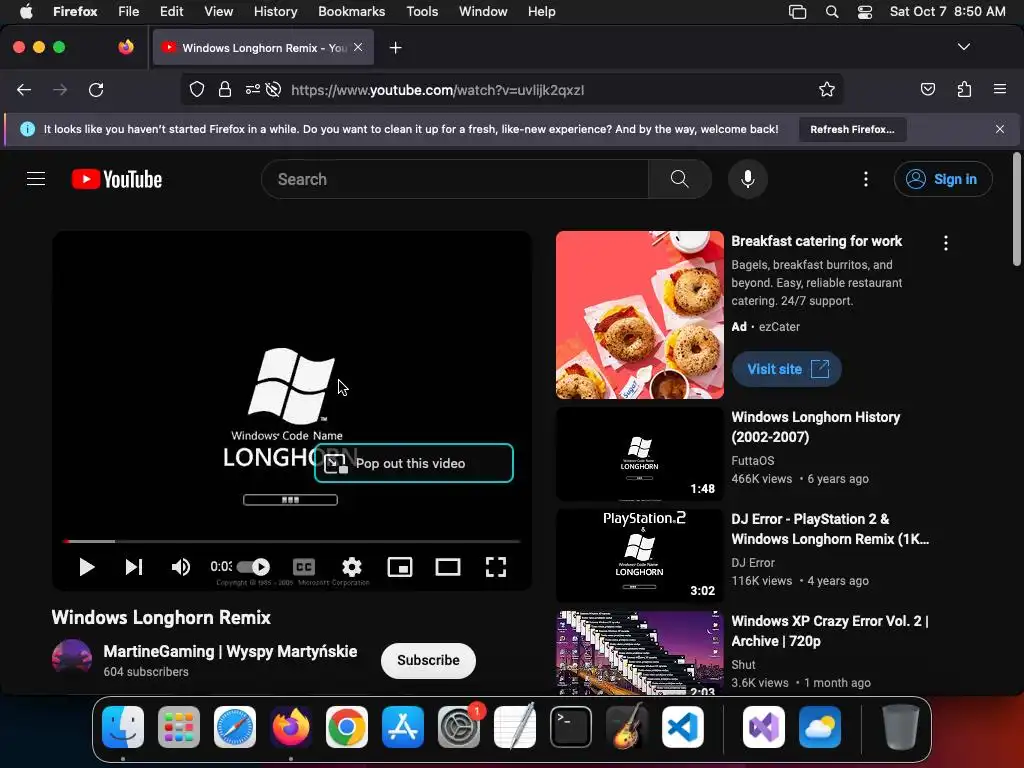
Task: Close the Windows Longhorn Remix tab
Action: click(x=358, y=47)
